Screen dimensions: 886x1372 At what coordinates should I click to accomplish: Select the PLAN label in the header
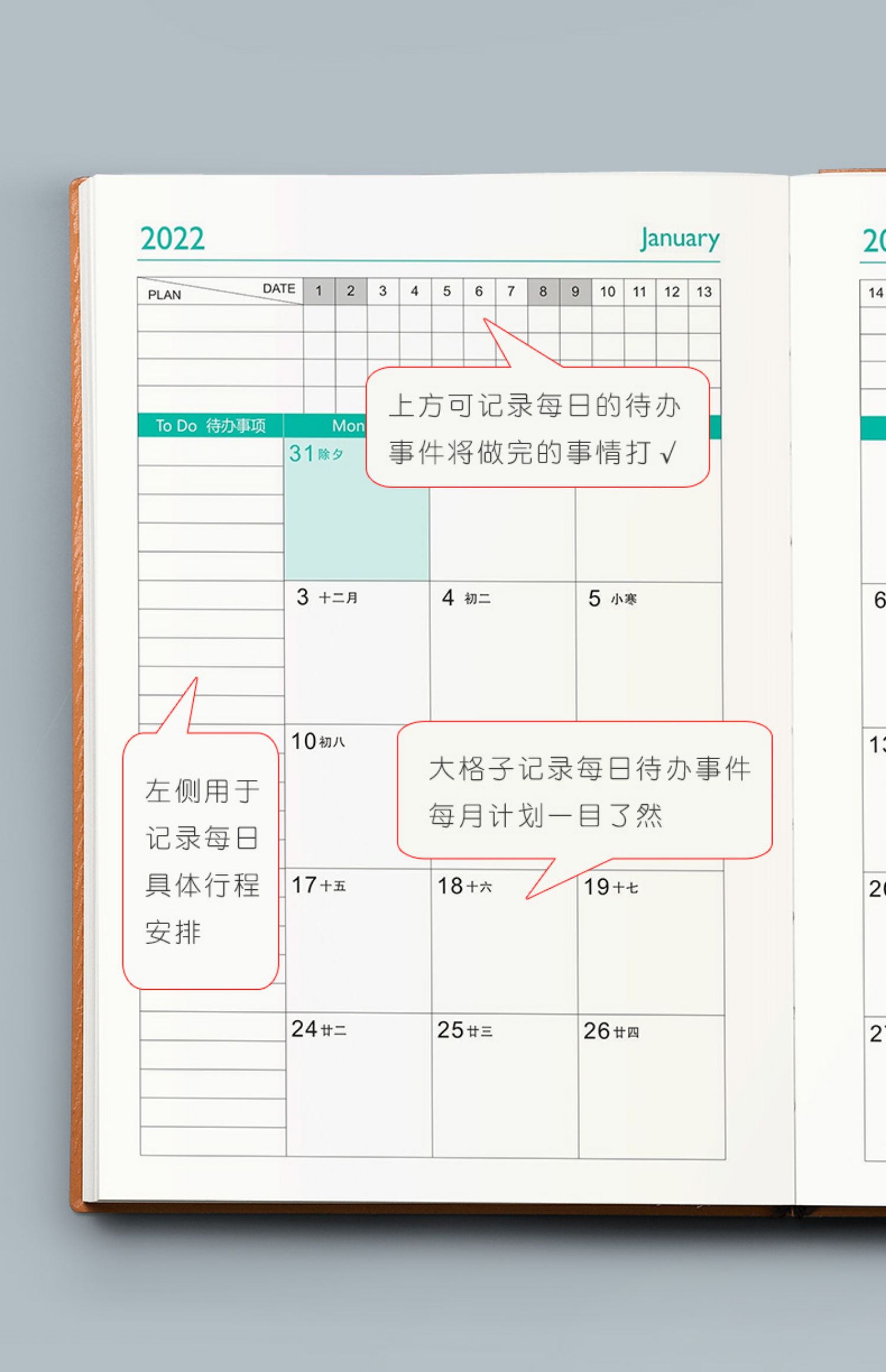[x=164, y=295]
